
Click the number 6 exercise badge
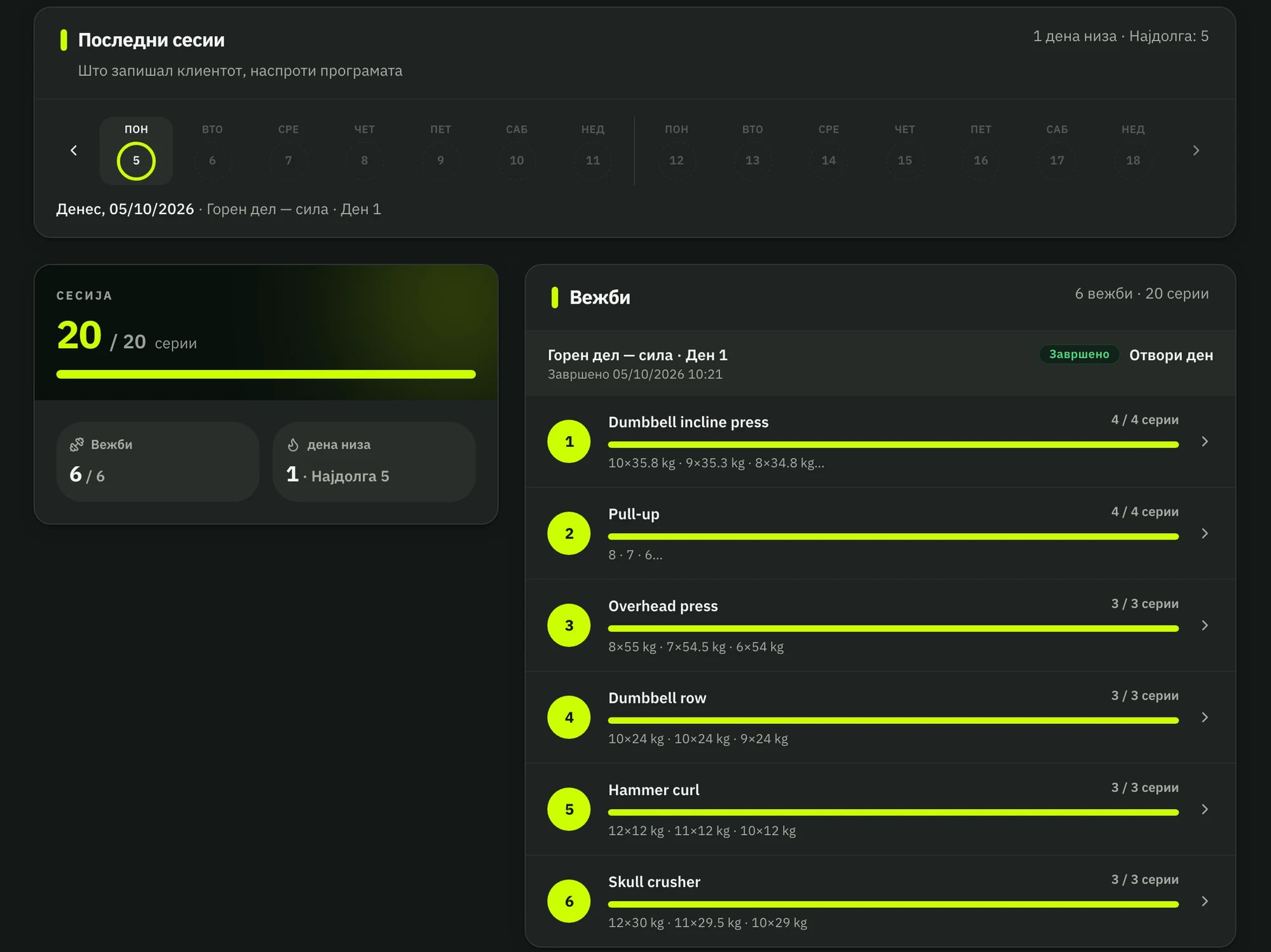pyautogui.click(x=569, y=901)
